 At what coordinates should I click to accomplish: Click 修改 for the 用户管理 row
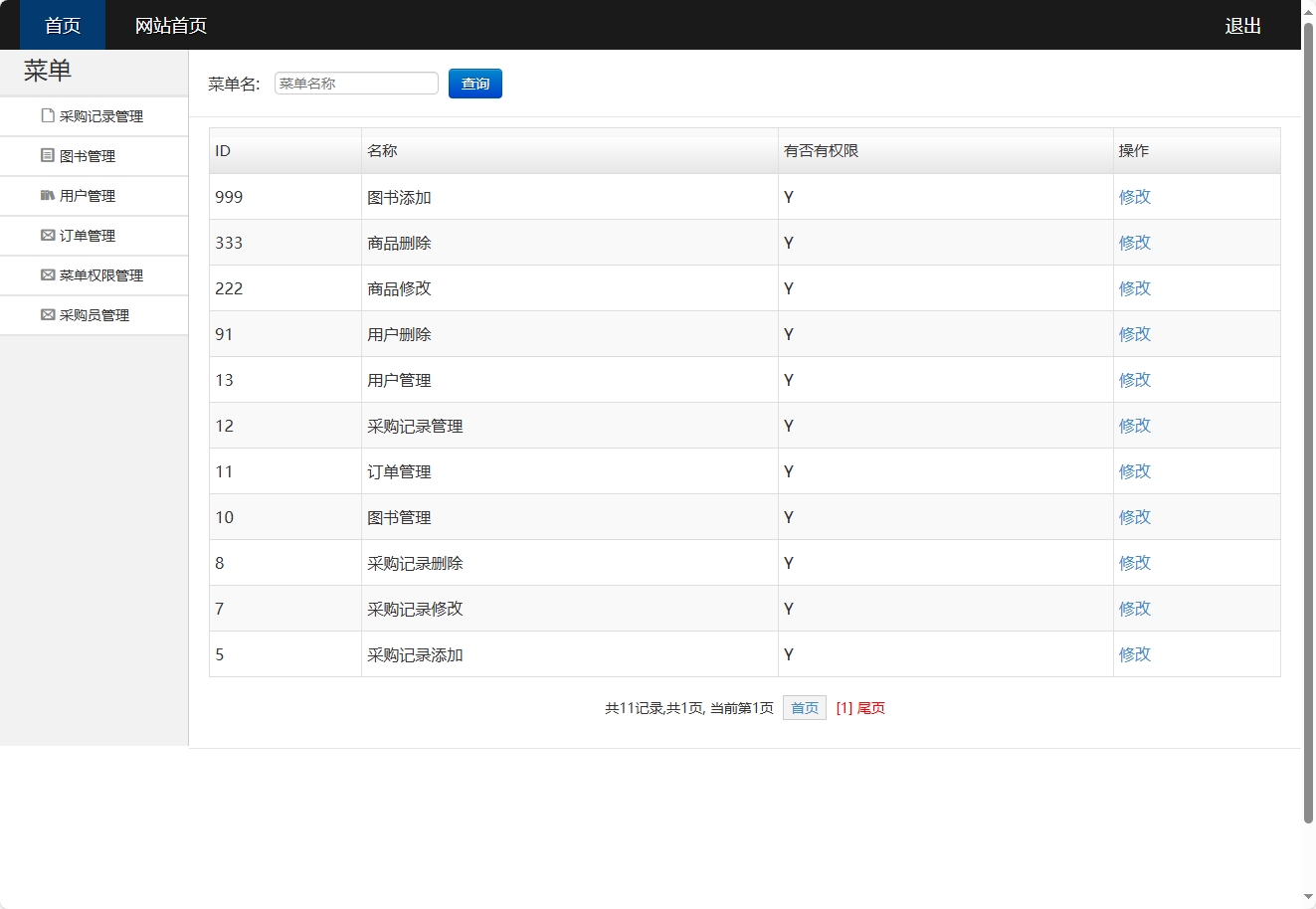click(1134, 379)
